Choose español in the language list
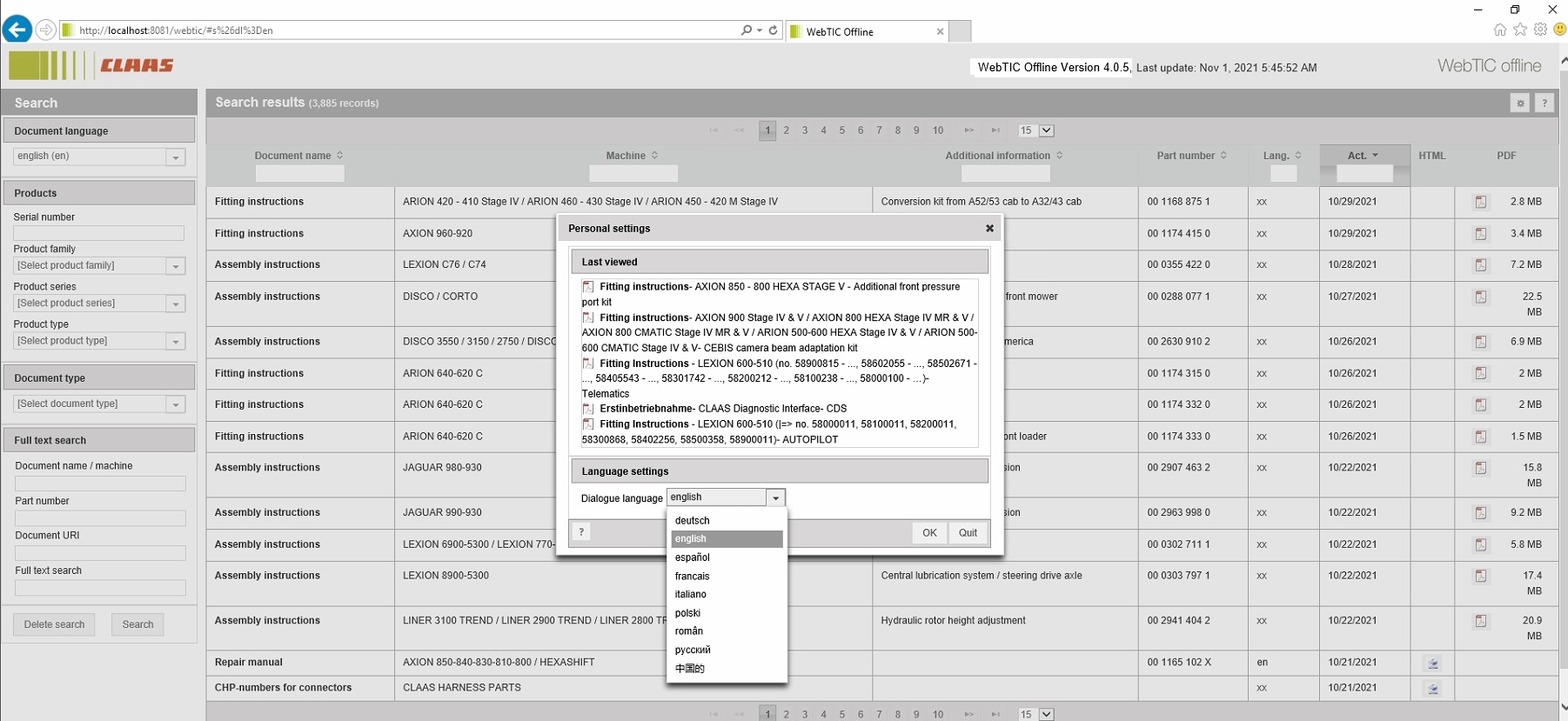The width and height of the screenshot is (1568, 721). click(x=693, y=557)
